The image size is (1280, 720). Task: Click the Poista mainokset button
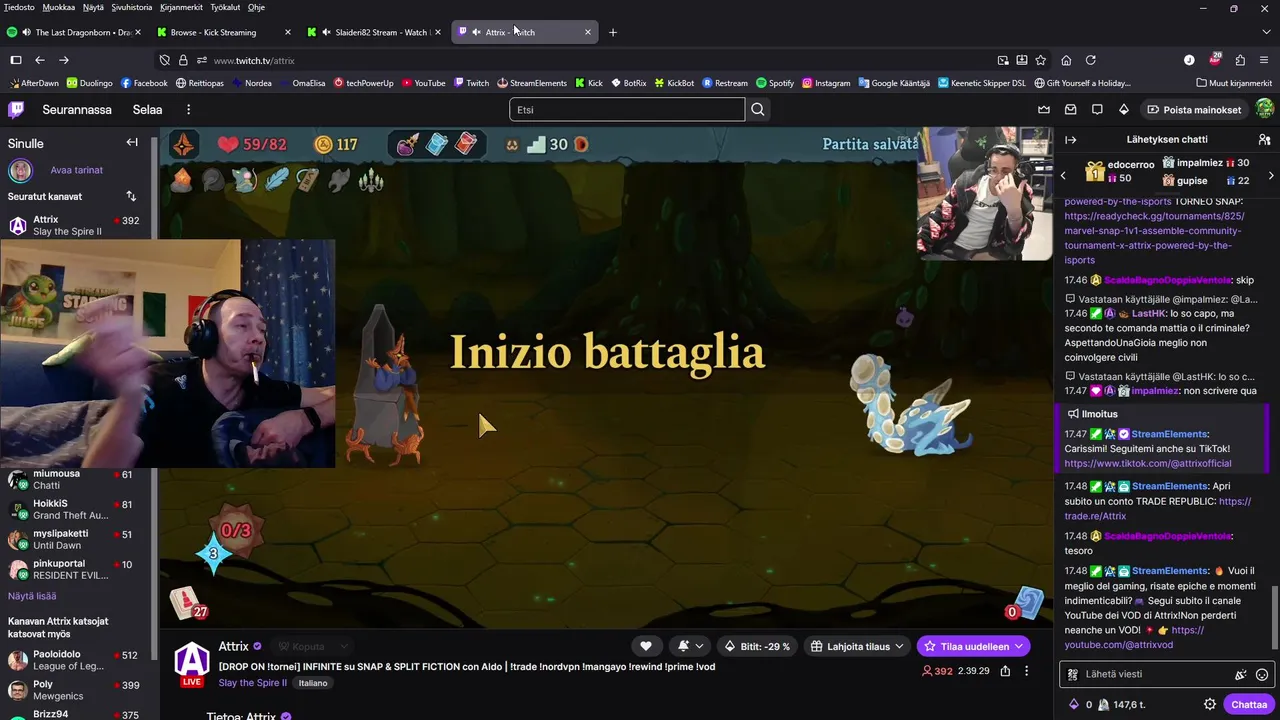1194,109
